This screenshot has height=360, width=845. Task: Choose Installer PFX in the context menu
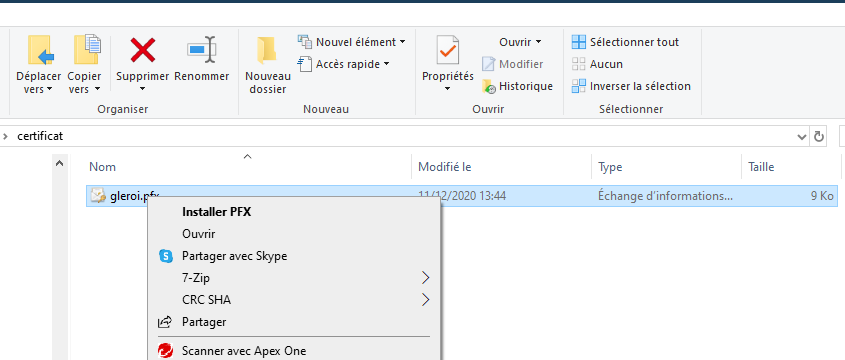tap(217, 212)
